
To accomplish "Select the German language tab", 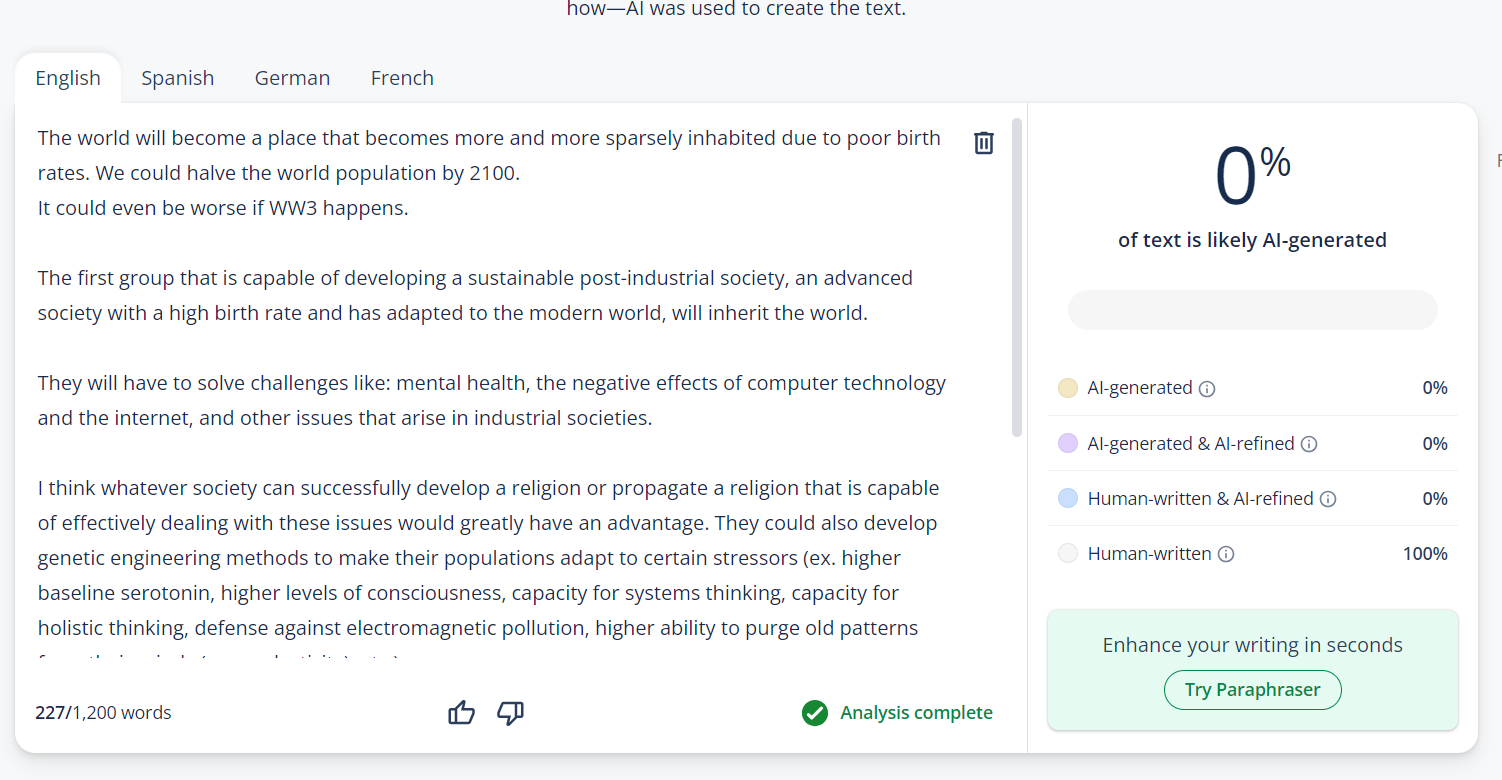I will tap(292, 78).
